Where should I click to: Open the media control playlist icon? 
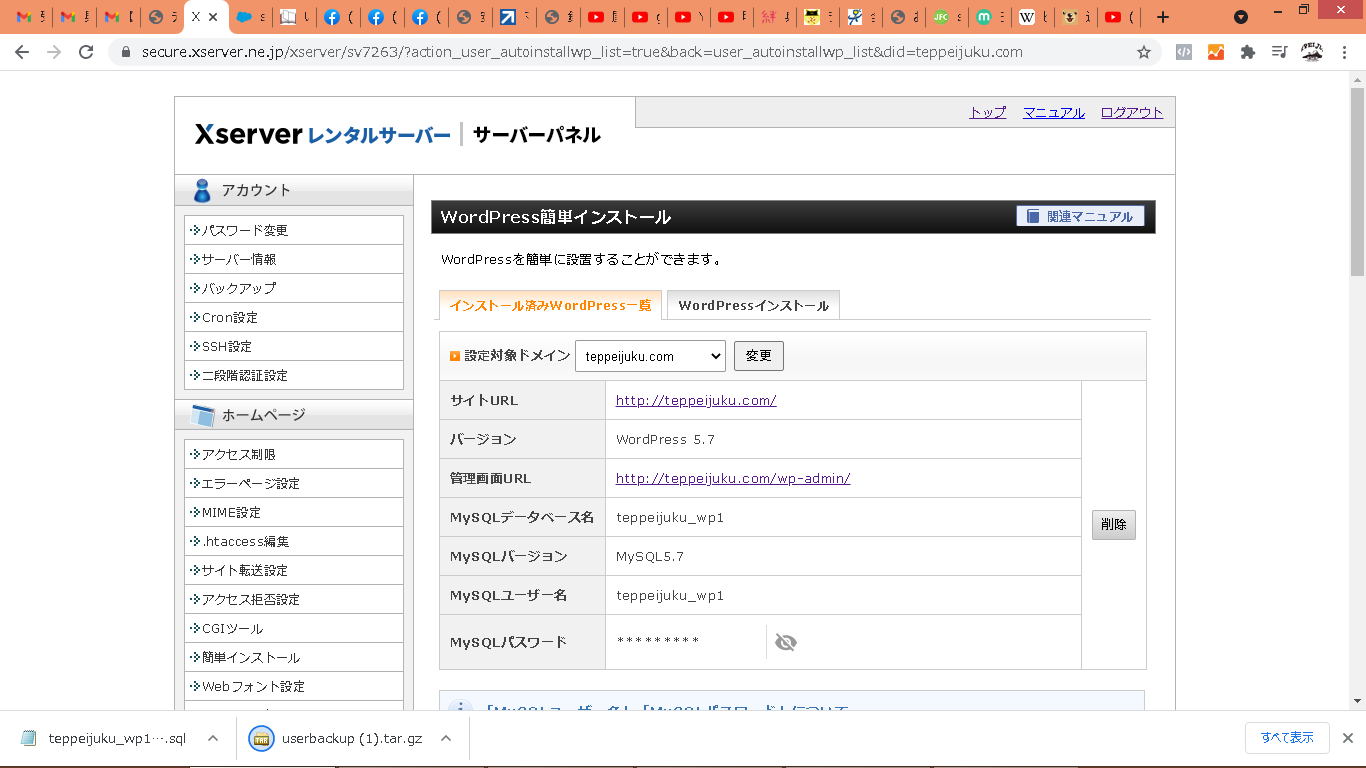(1280, 52)
